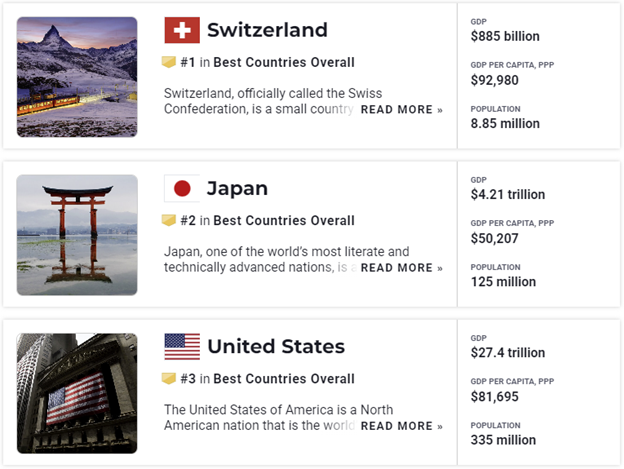The width and height of the screenshot is (624, 469).
Task: Expand United States description via READ MORE
Action: click(402, 426)
